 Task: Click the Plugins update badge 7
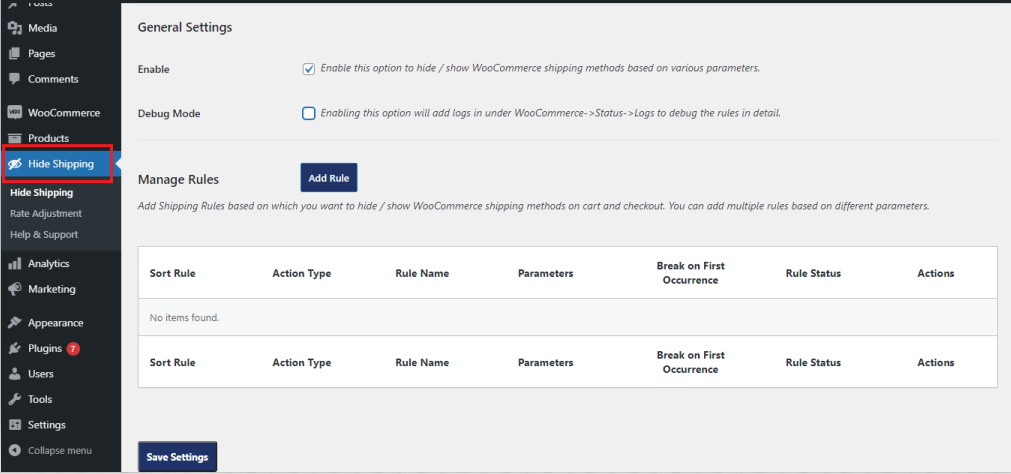[x=73, y=349]
